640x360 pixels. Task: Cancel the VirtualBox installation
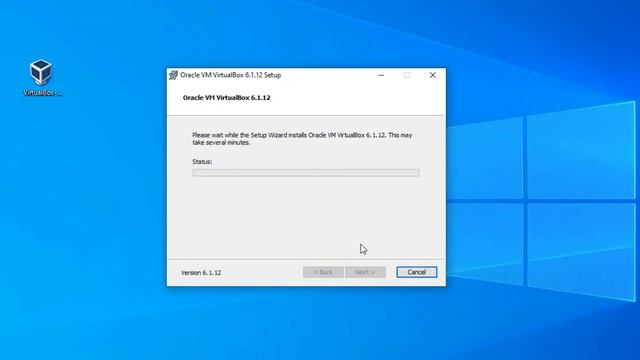click(416, 272)
